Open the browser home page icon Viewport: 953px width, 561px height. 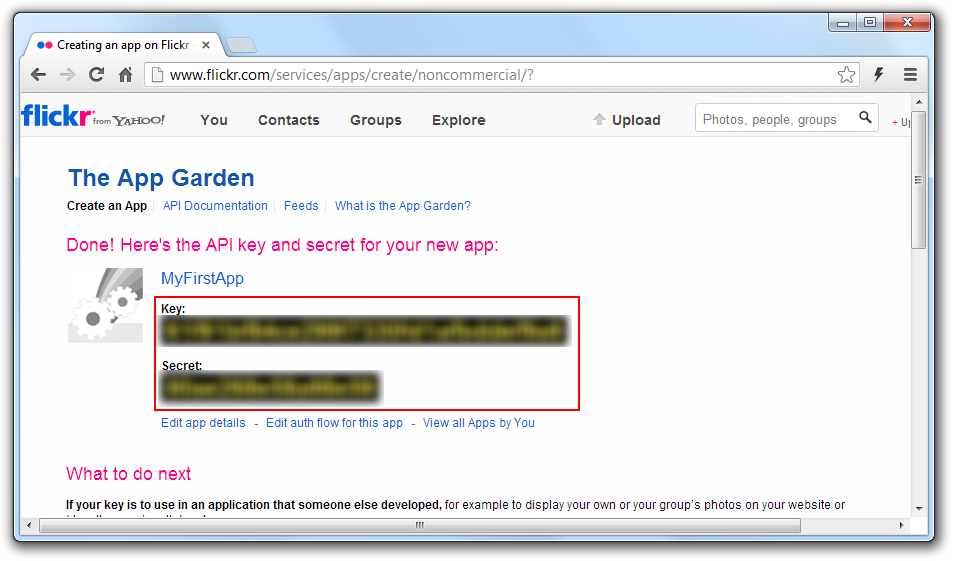tap(125, 75)
